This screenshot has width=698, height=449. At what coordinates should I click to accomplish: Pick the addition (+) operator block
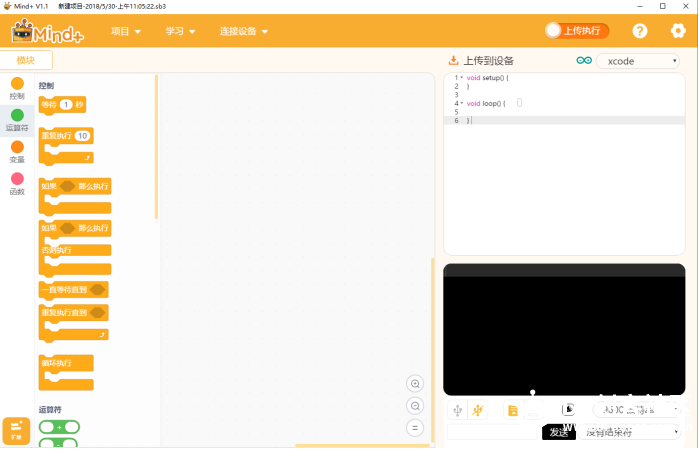coord(59,427)
